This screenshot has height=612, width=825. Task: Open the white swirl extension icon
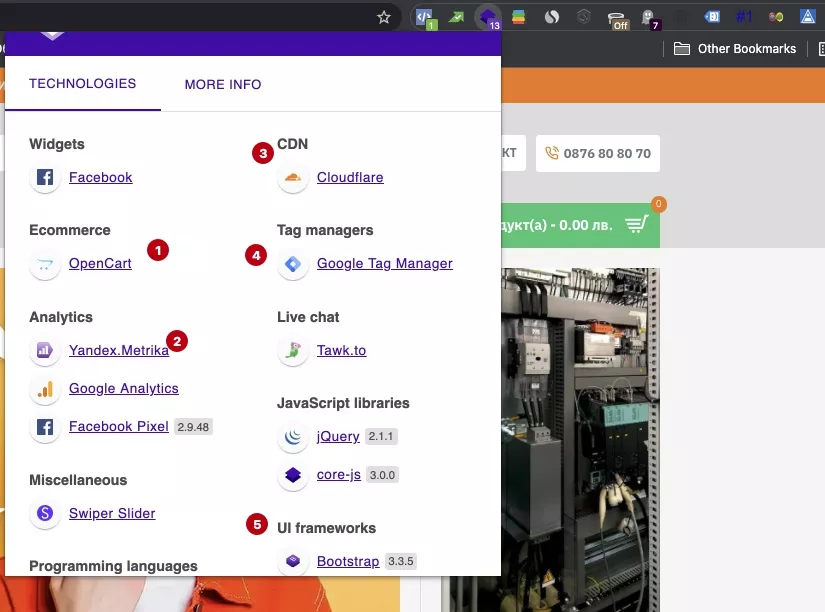pos(551,17)
